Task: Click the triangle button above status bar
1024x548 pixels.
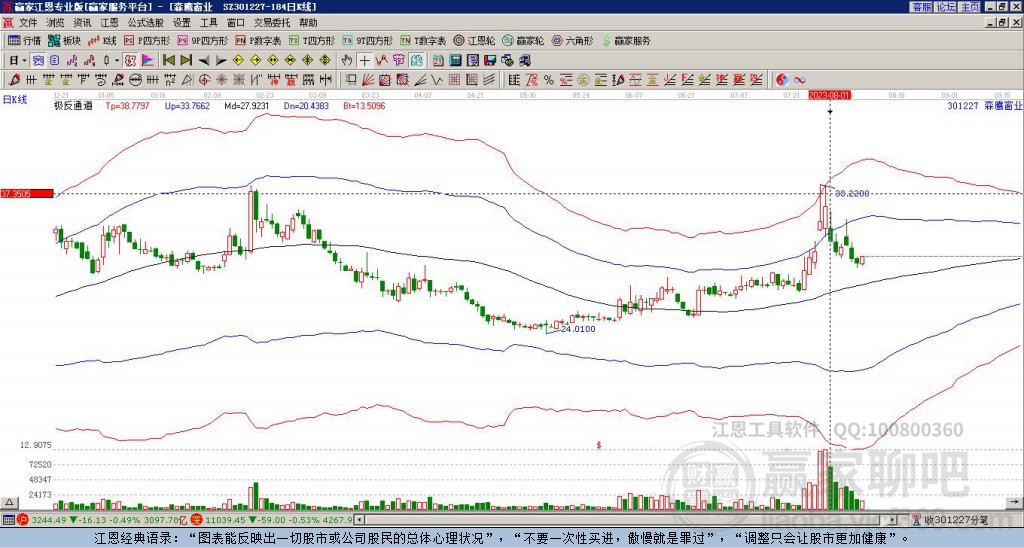Action: (9, 502)
